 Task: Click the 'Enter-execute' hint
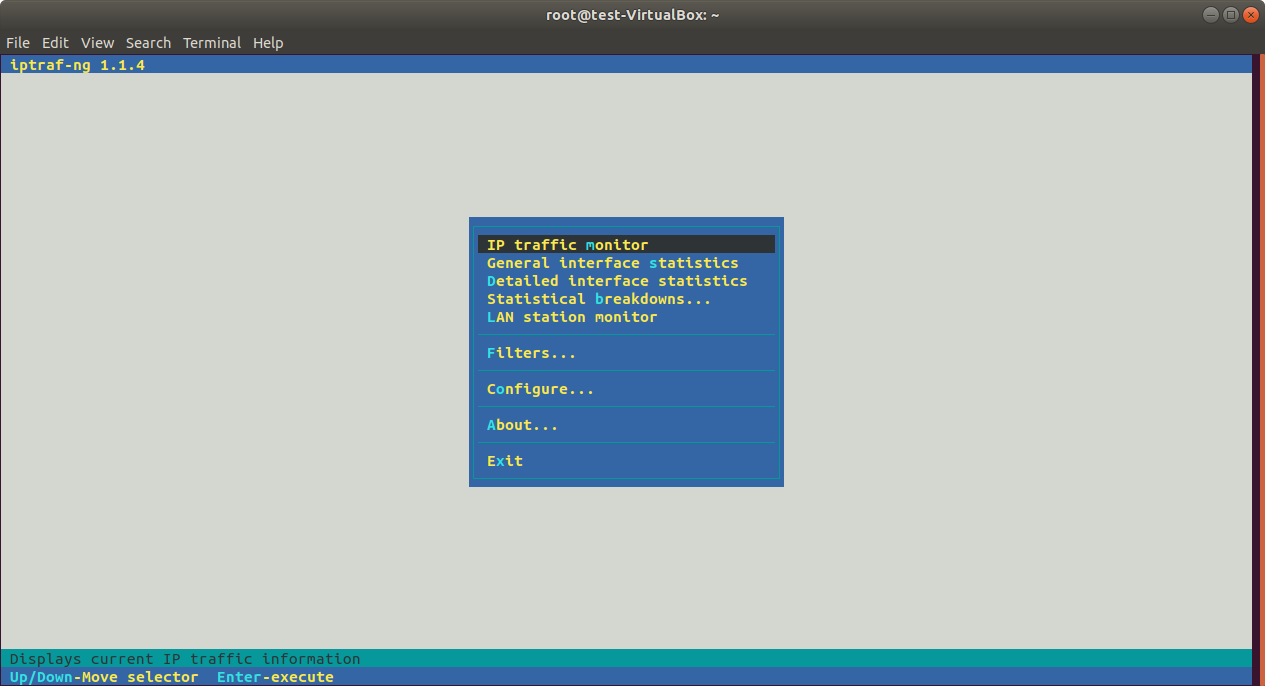(x=275, y=677)
